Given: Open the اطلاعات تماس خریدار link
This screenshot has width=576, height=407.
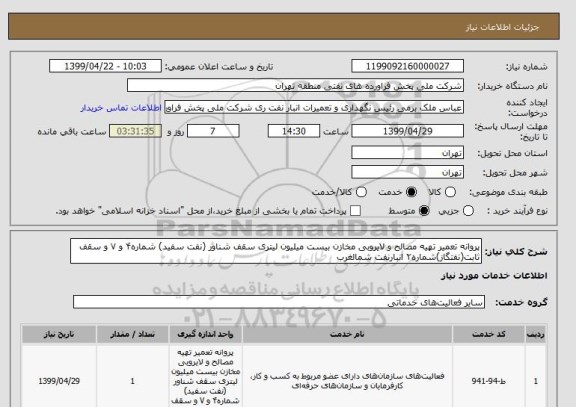Looking at the screenshot, I should pos(121,108).
